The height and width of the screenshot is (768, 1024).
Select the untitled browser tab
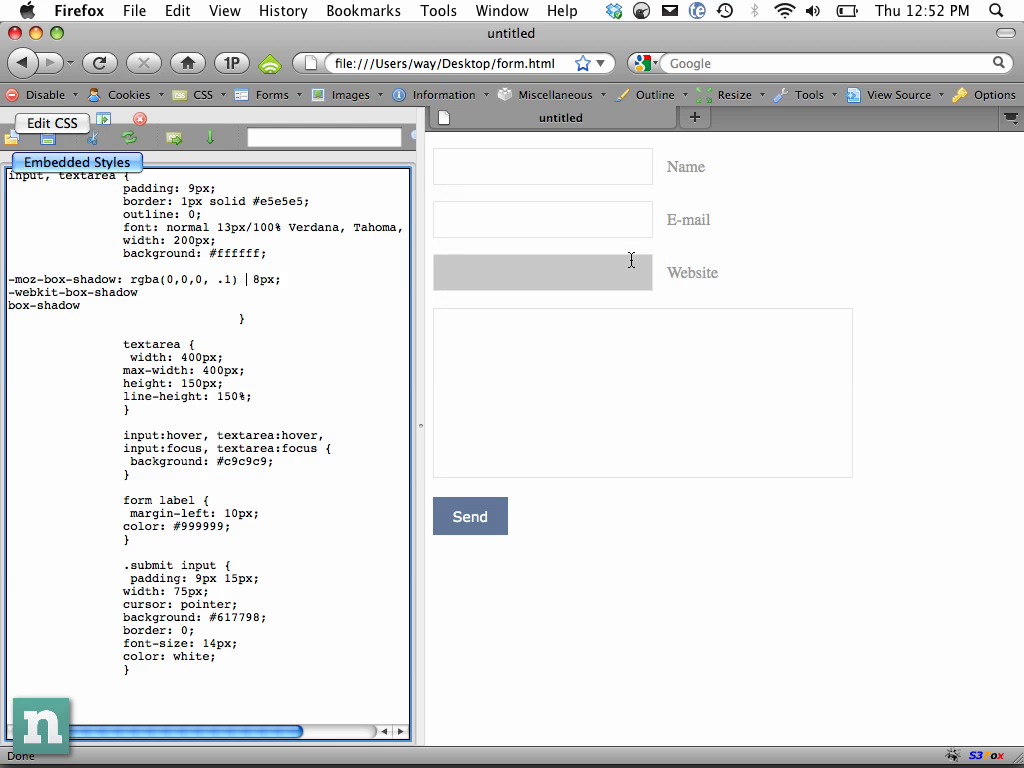pos(552,118)
